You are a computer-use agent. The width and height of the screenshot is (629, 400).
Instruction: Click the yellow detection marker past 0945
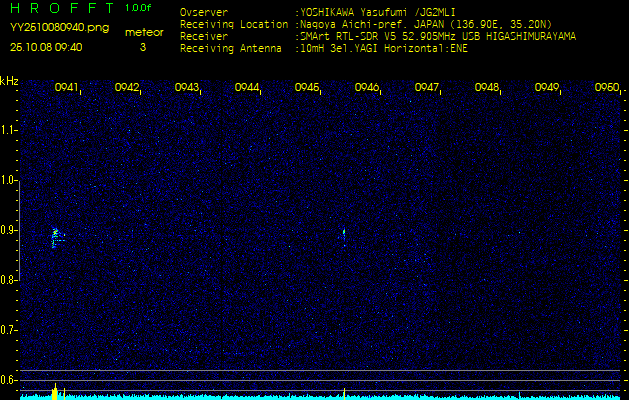click(345, 394)
